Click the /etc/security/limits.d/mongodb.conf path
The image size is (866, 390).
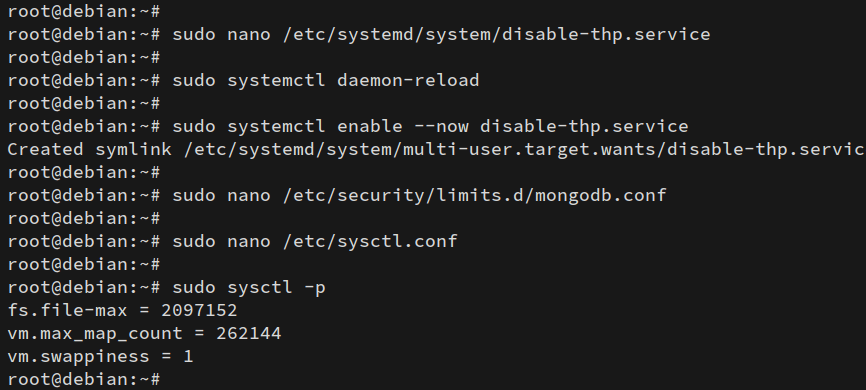474,196
